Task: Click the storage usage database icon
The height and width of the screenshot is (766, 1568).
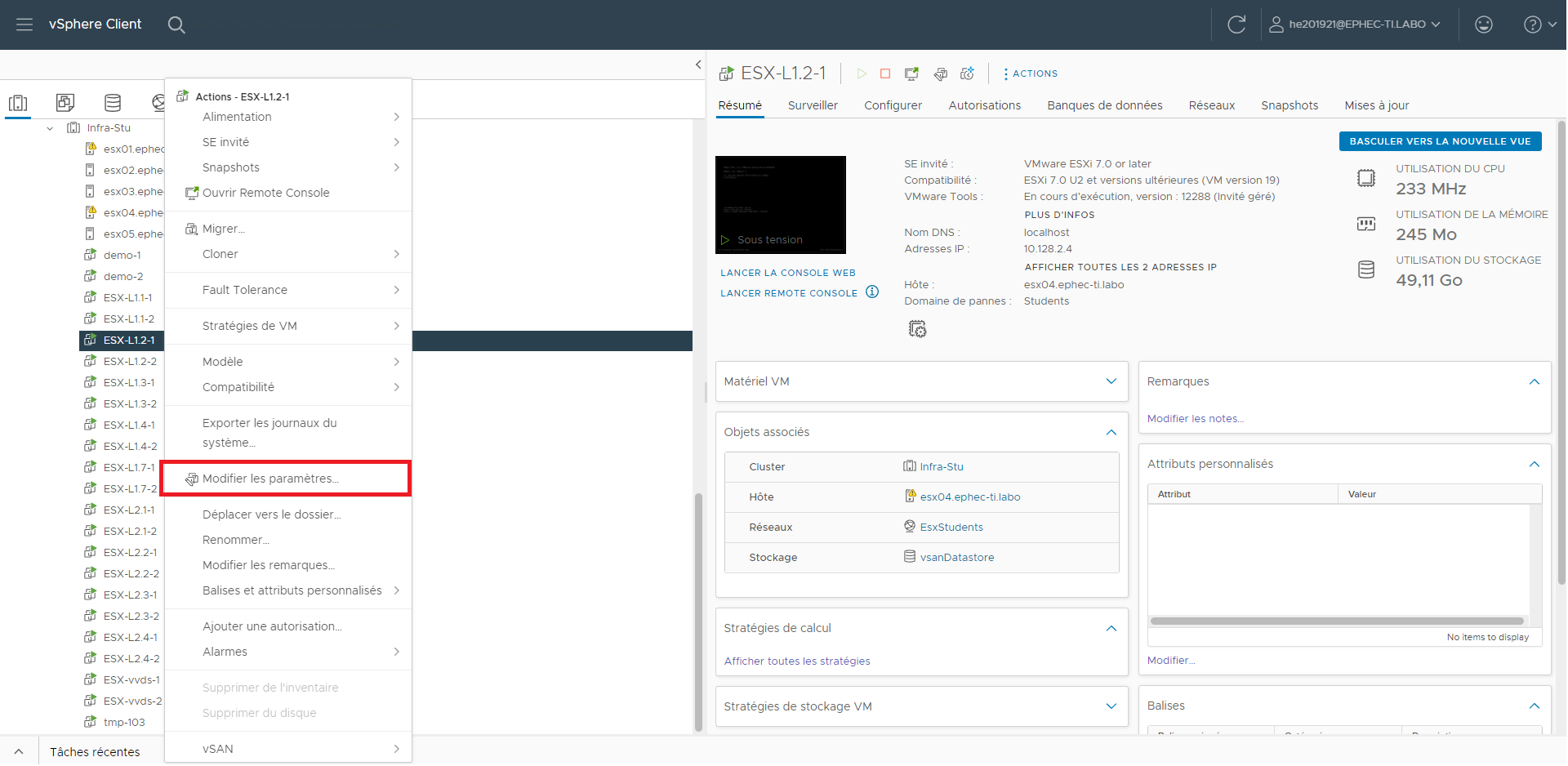Action: click(1366, 269)
